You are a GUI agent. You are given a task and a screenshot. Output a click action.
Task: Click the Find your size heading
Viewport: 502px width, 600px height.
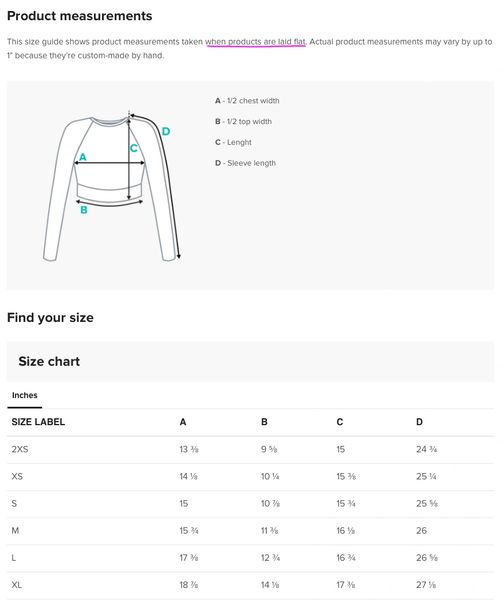tap(50, 317)
